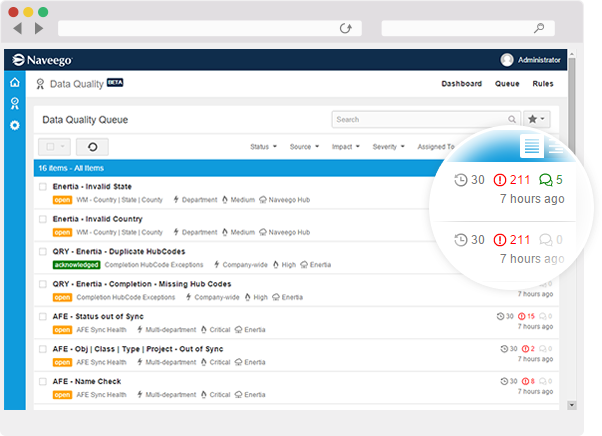Image resolution: width=602 pixels, height=436 pixels.
Task: Open QRY - Enertia - Duplicate HubCodes item
Action: (119, 251)
